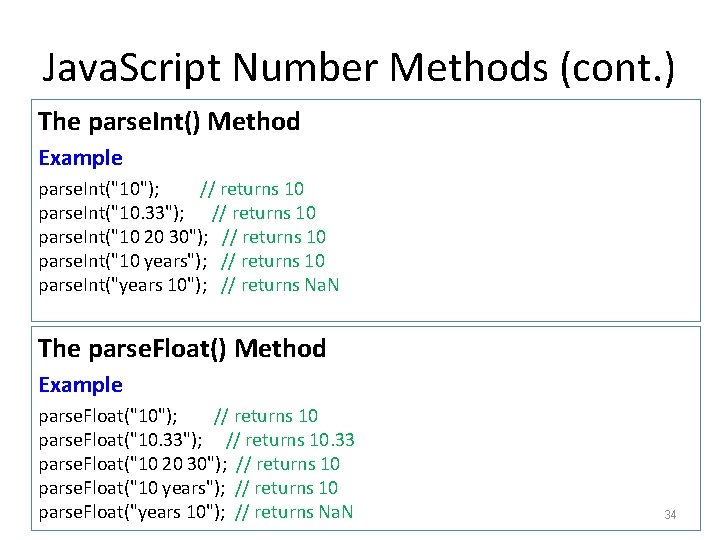Click the parseFloat("10.33"); code text
This screenshot has width=720, height=540.
(x=120, y=440)
